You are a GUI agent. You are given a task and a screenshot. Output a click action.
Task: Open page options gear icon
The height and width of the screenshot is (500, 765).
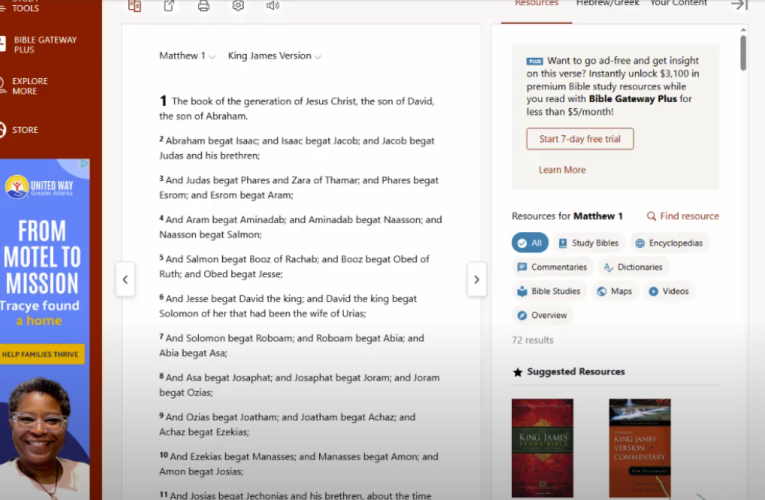click(x=238, y=5)
